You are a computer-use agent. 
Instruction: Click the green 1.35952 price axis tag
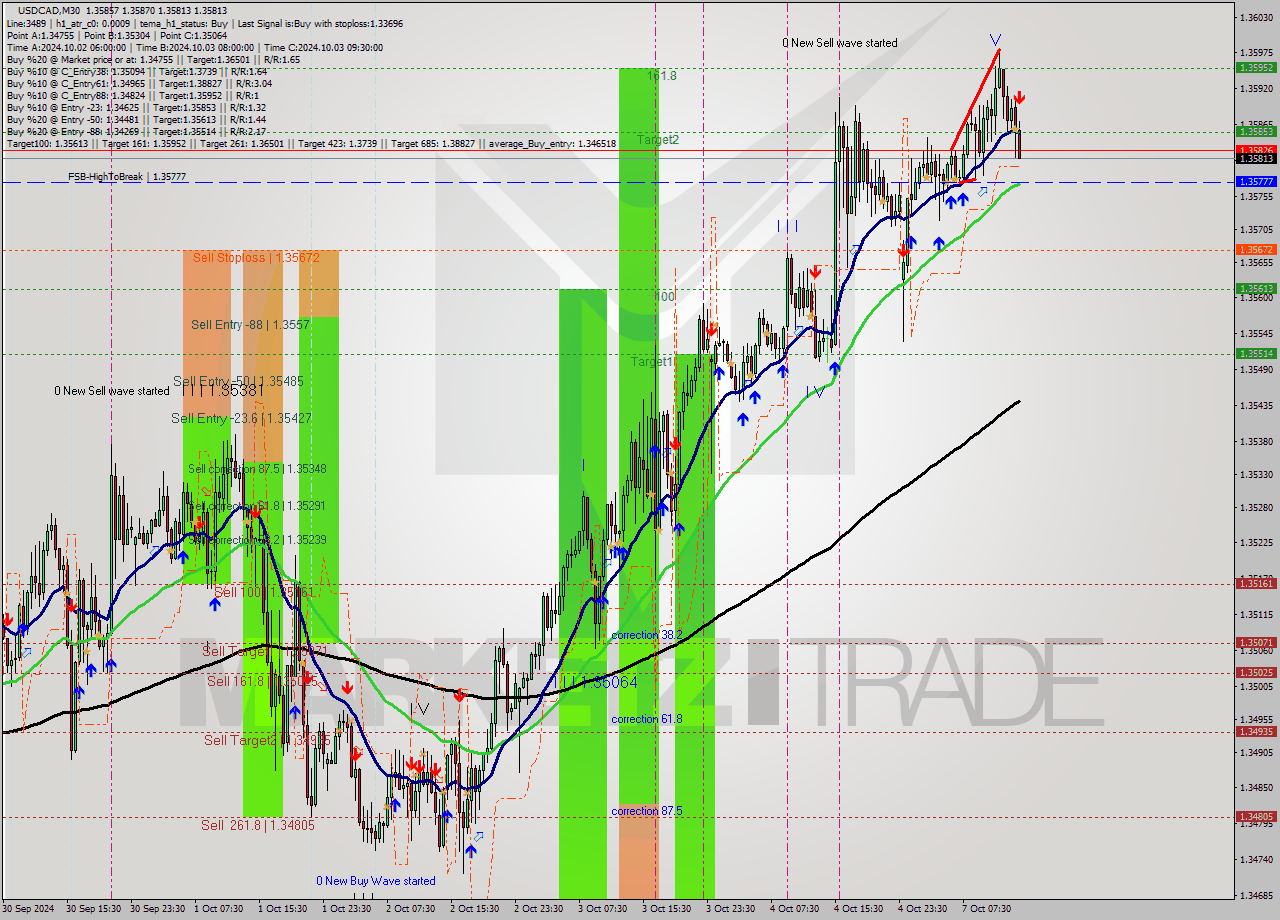click(1256, 68)
